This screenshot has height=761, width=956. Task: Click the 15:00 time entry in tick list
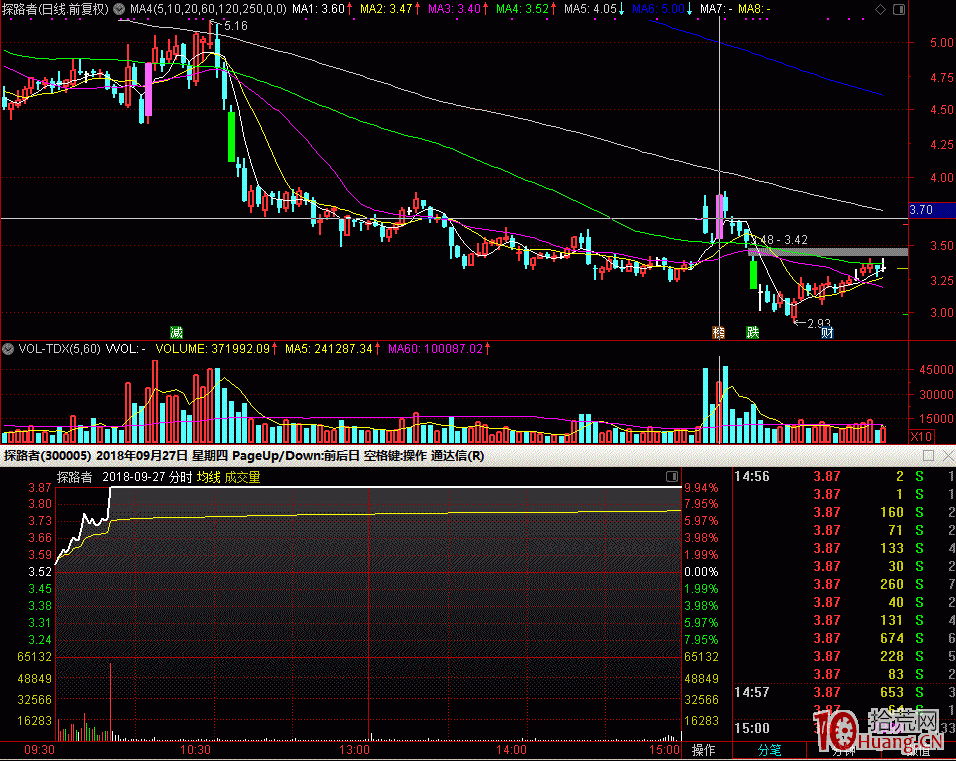(x=752, y=728)
